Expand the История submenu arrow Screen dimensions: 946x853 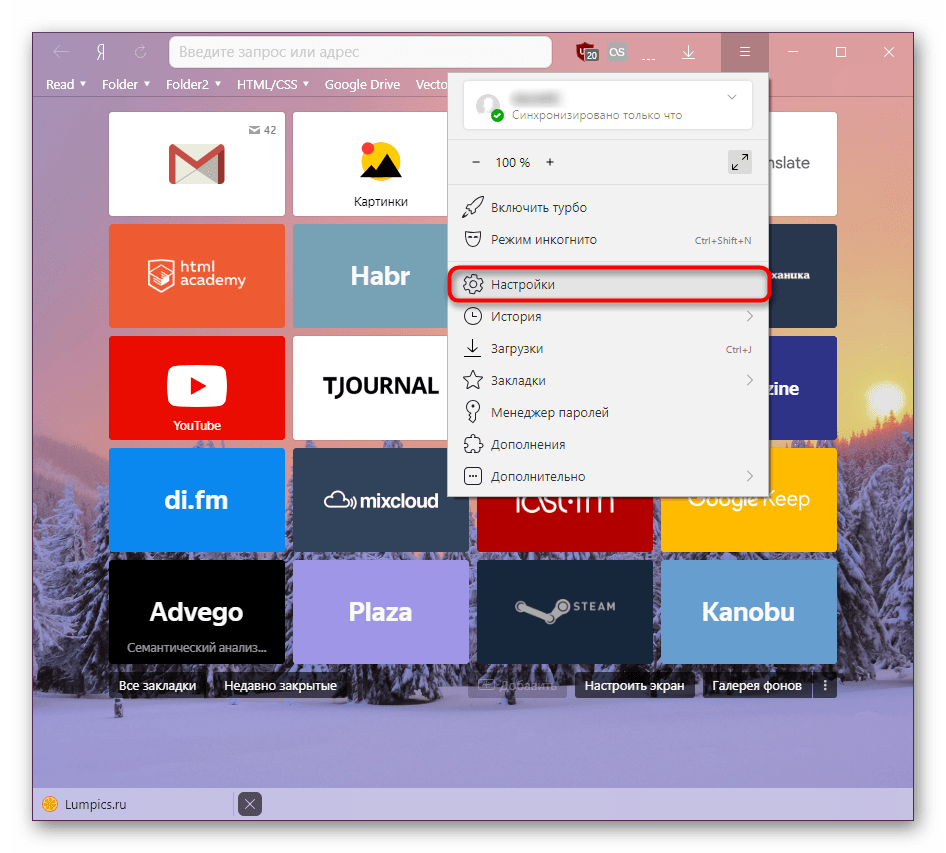tap(749, 316)
